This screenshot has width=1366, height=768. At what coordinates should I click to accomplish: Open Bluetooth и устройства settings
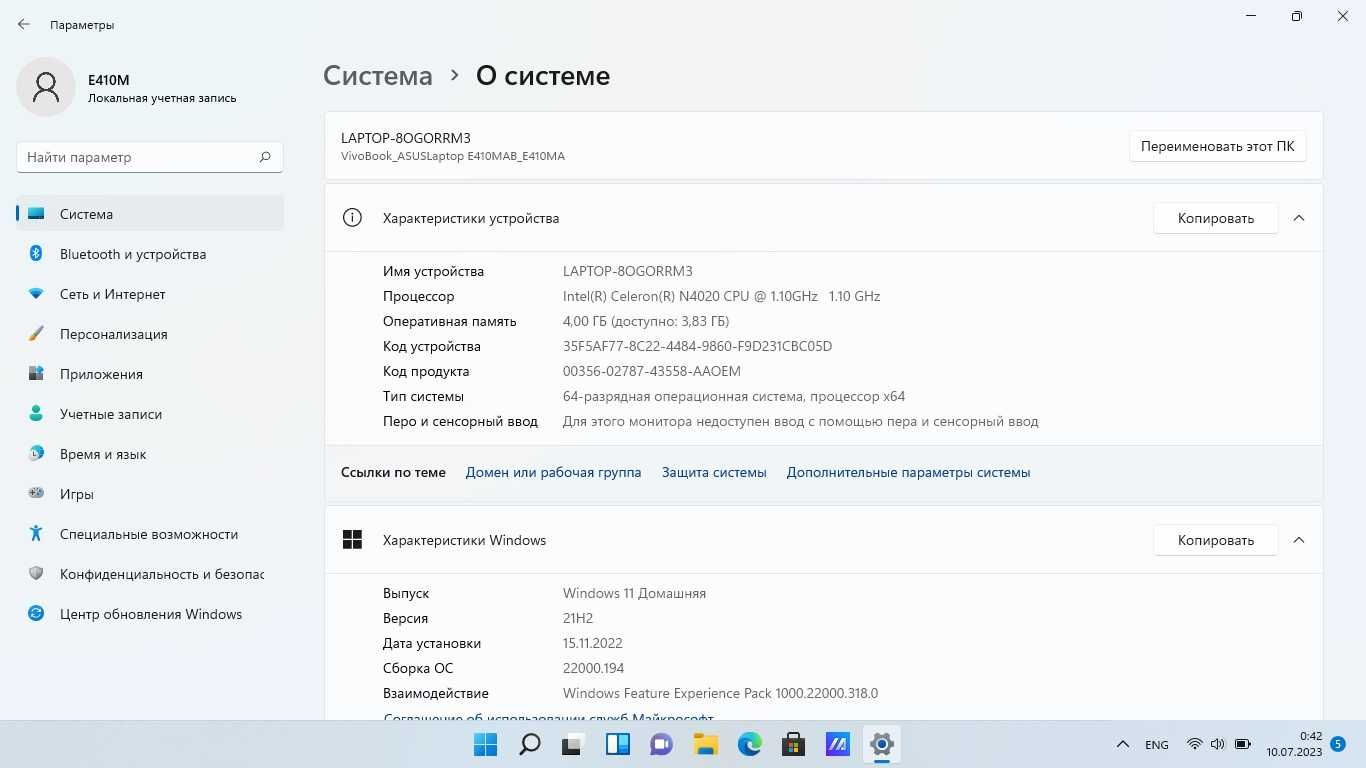tap(150, 254)
